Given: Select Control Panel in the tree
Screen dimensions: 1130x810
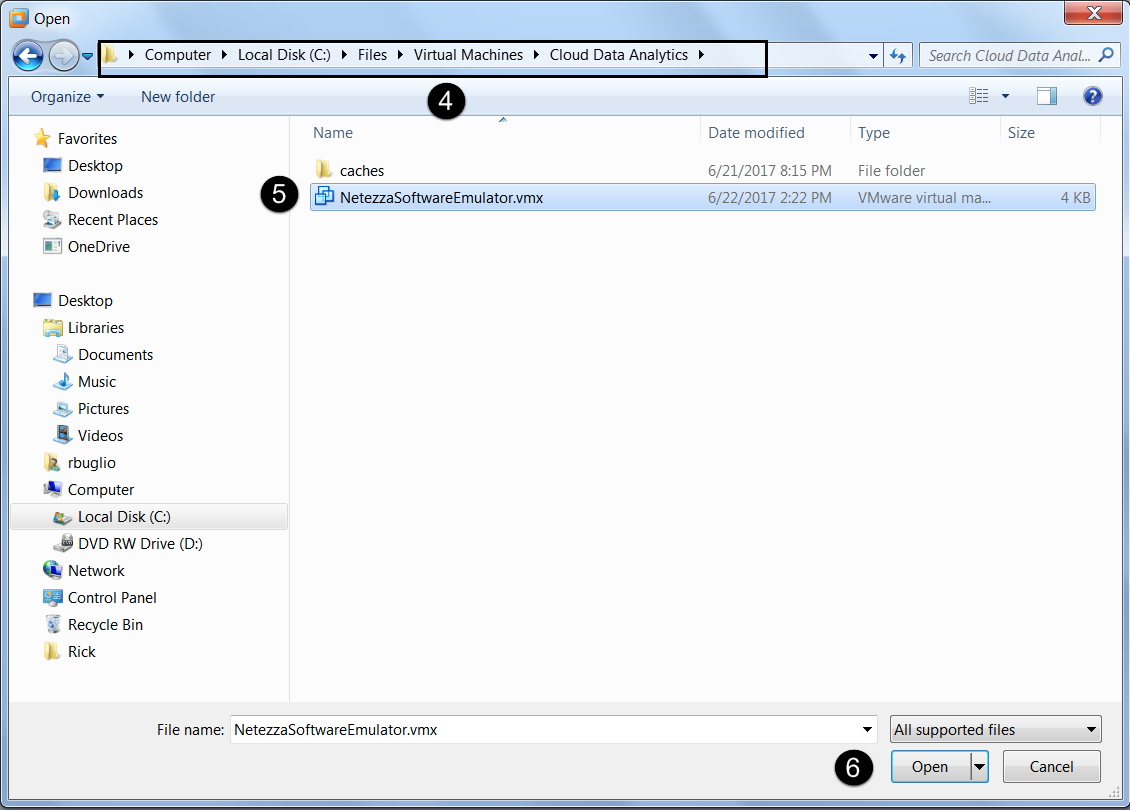Looking at the screenshot, I should coord(112,598).
